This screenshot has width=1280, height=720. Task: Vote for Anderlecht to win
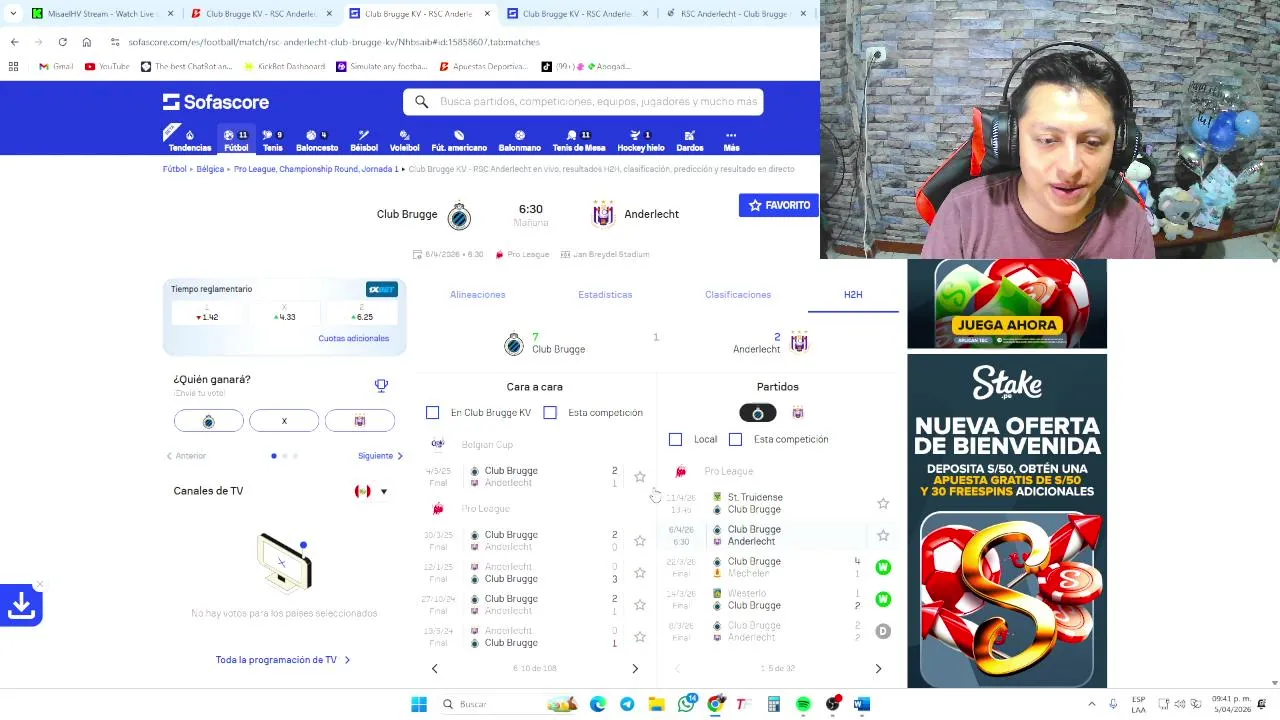pyautogui.click(x=360, y=421)
